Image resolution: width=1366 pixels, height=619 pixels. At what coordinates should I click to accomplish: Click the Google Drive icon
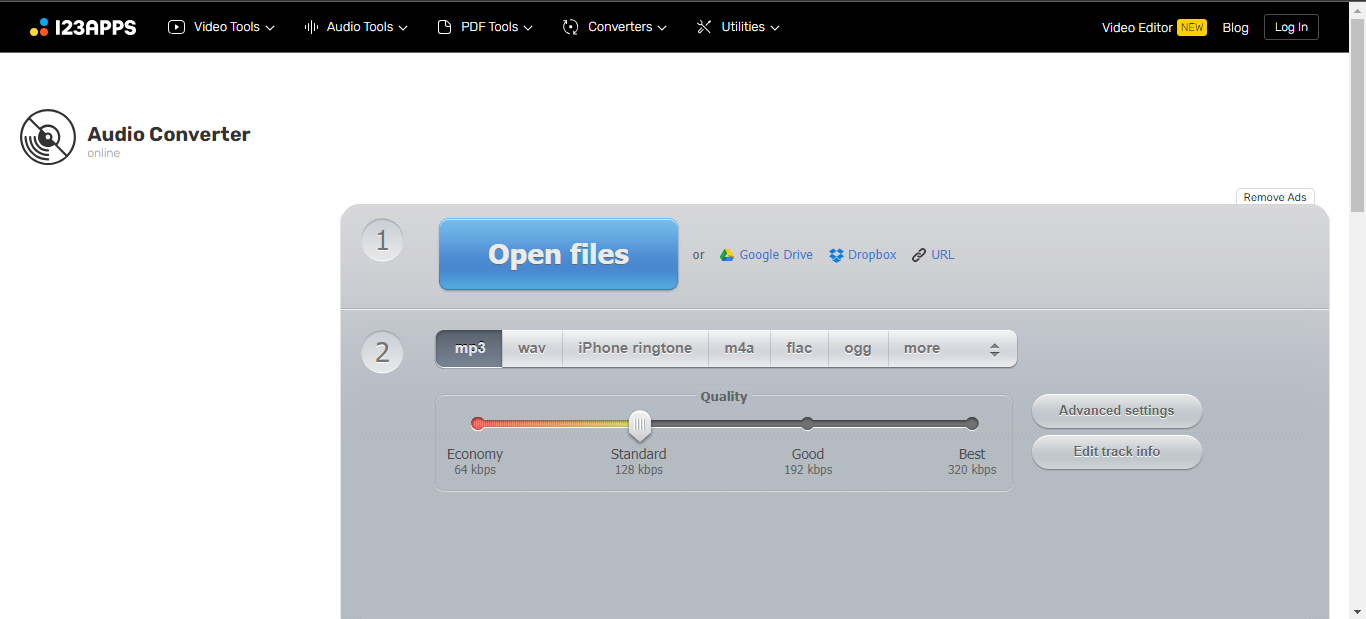pos(727,255)
